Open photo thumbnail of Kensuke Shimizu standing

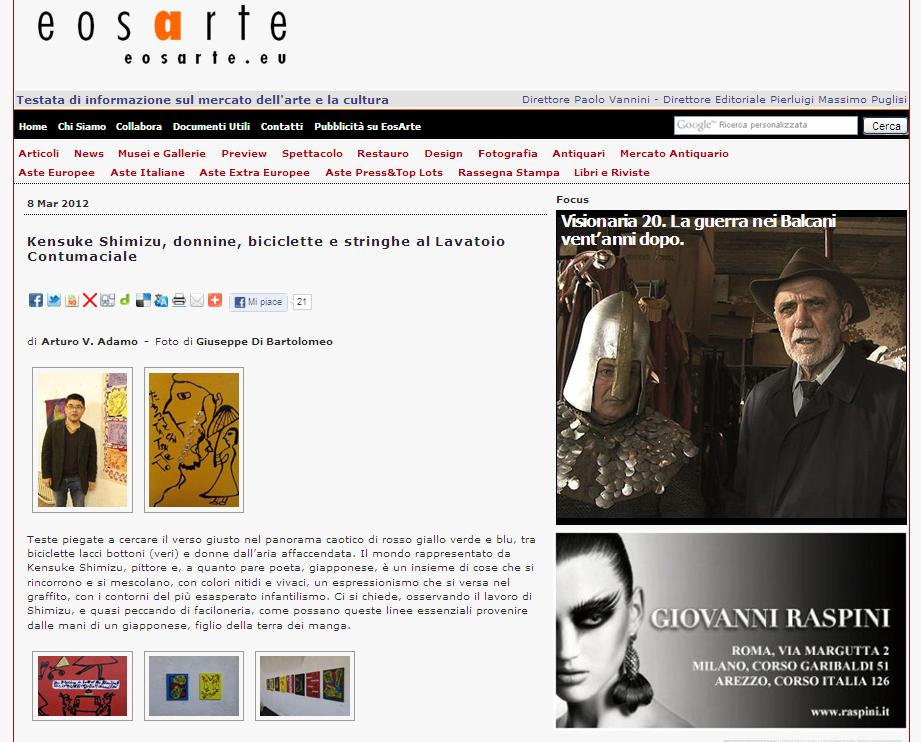[82, 440]
